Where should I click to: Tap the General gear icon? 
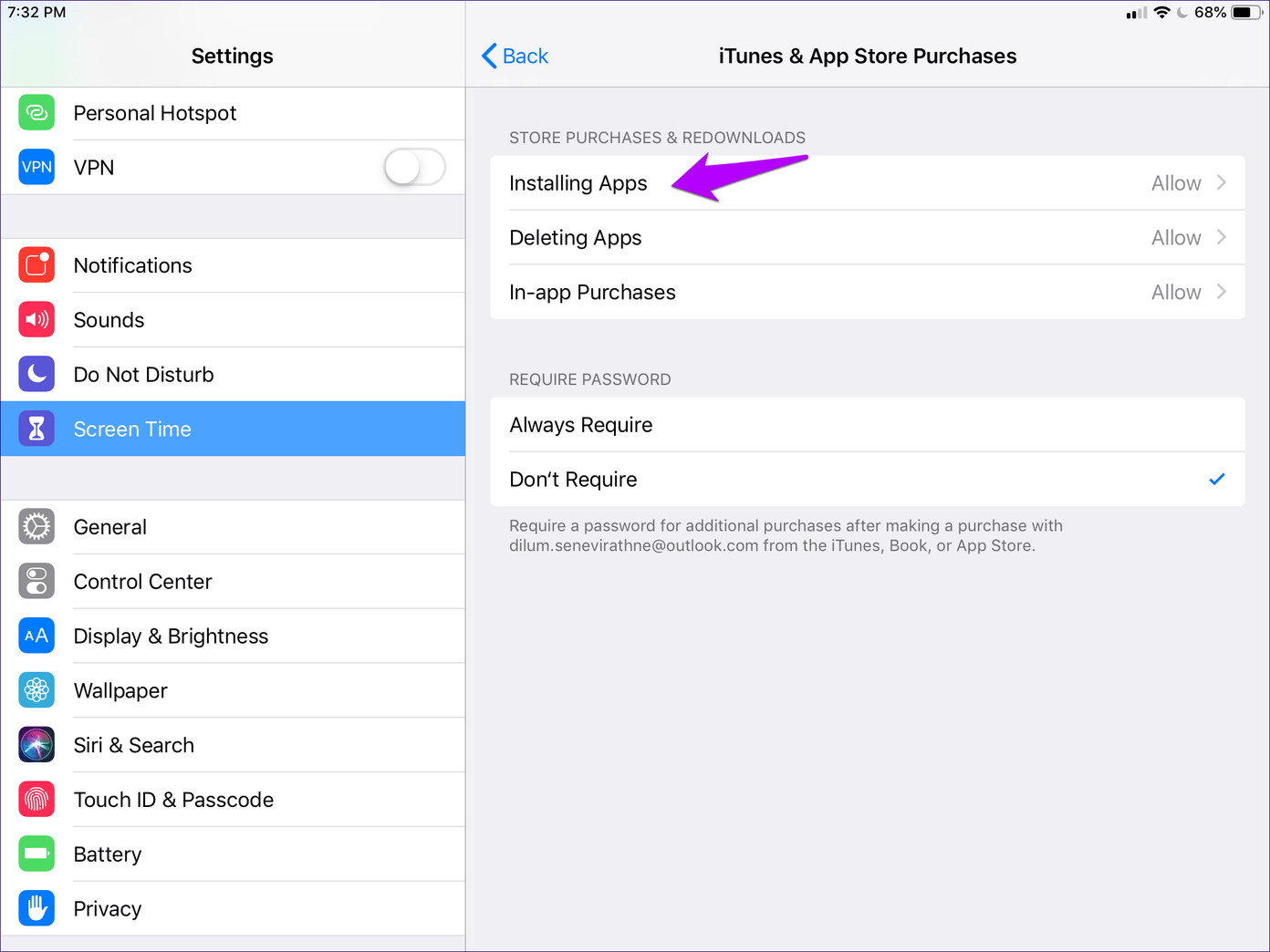coord(36,527)
